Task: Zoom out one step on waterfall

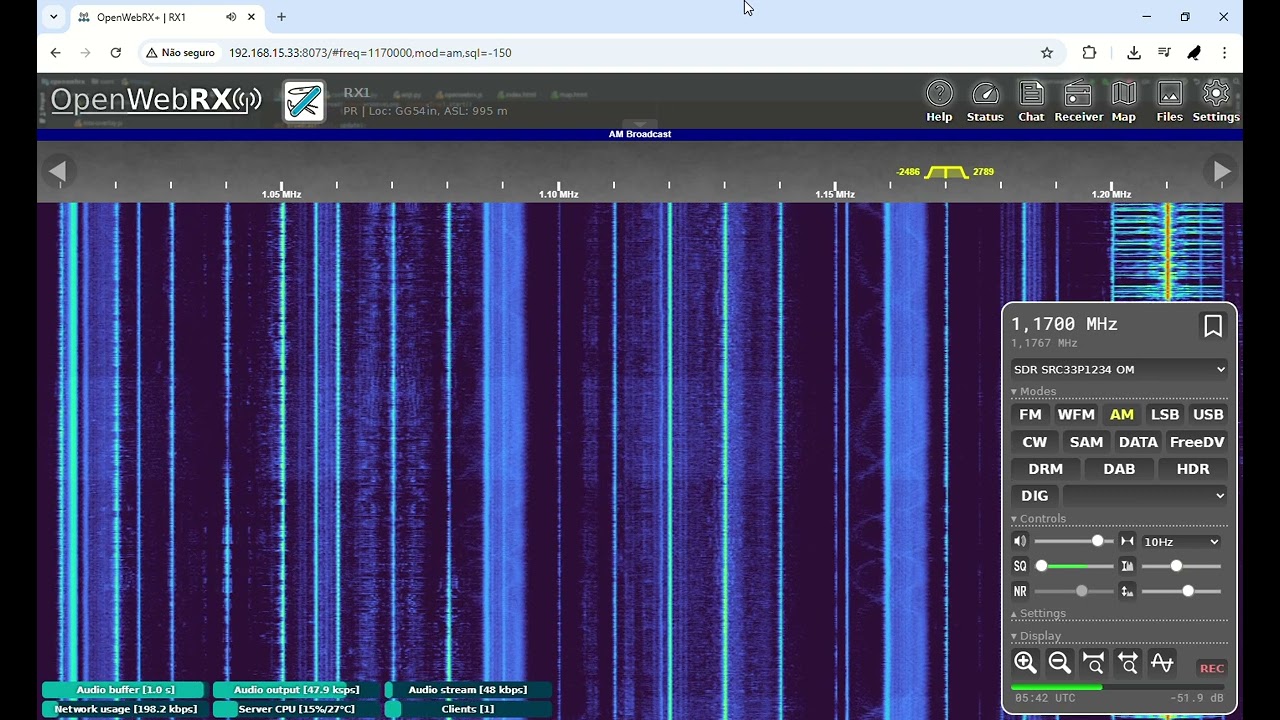Action: [1059, 662]
